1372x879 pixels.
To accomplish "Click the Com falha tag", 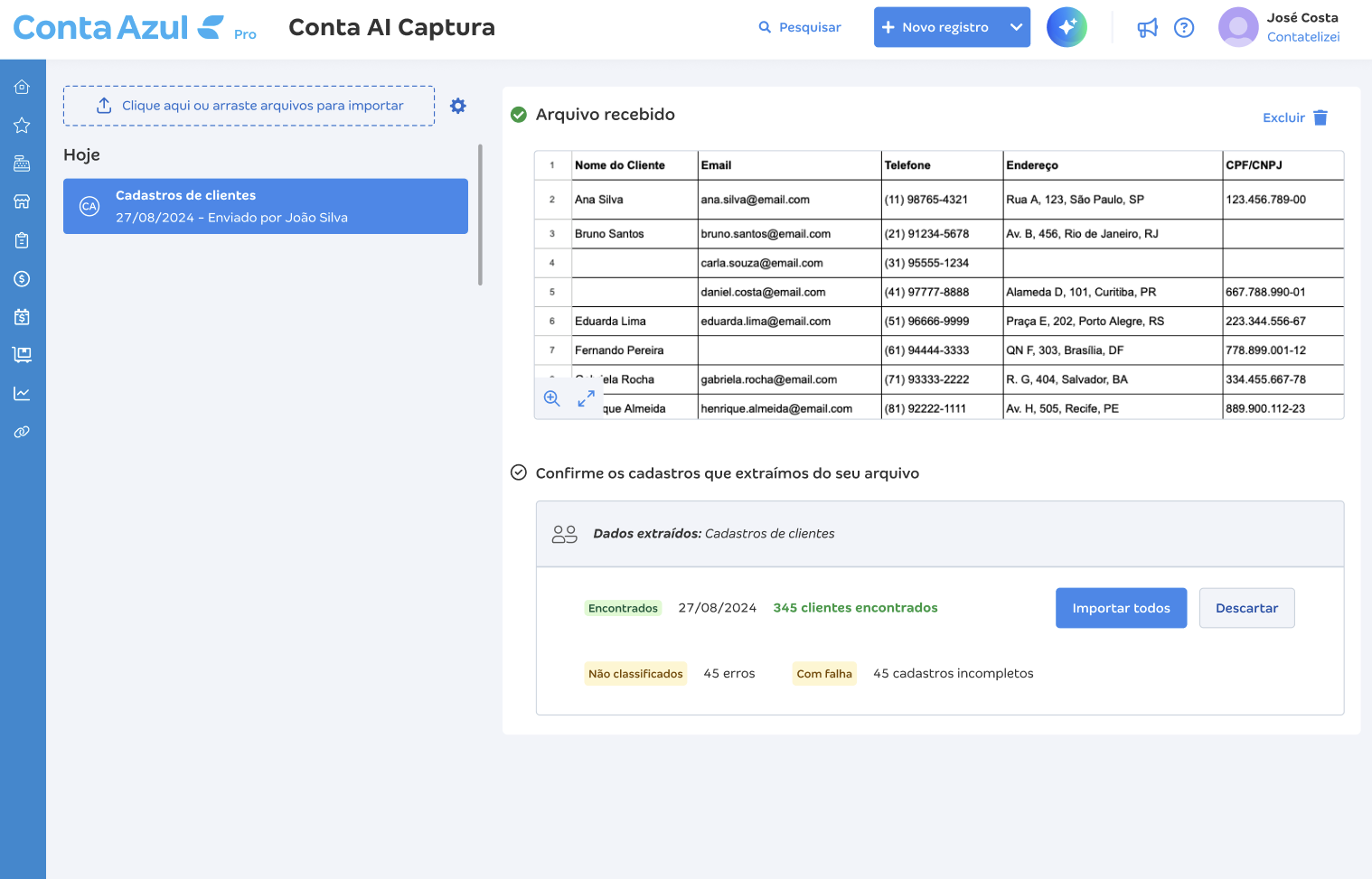I will pyautogui.click(x=824, y=674).
